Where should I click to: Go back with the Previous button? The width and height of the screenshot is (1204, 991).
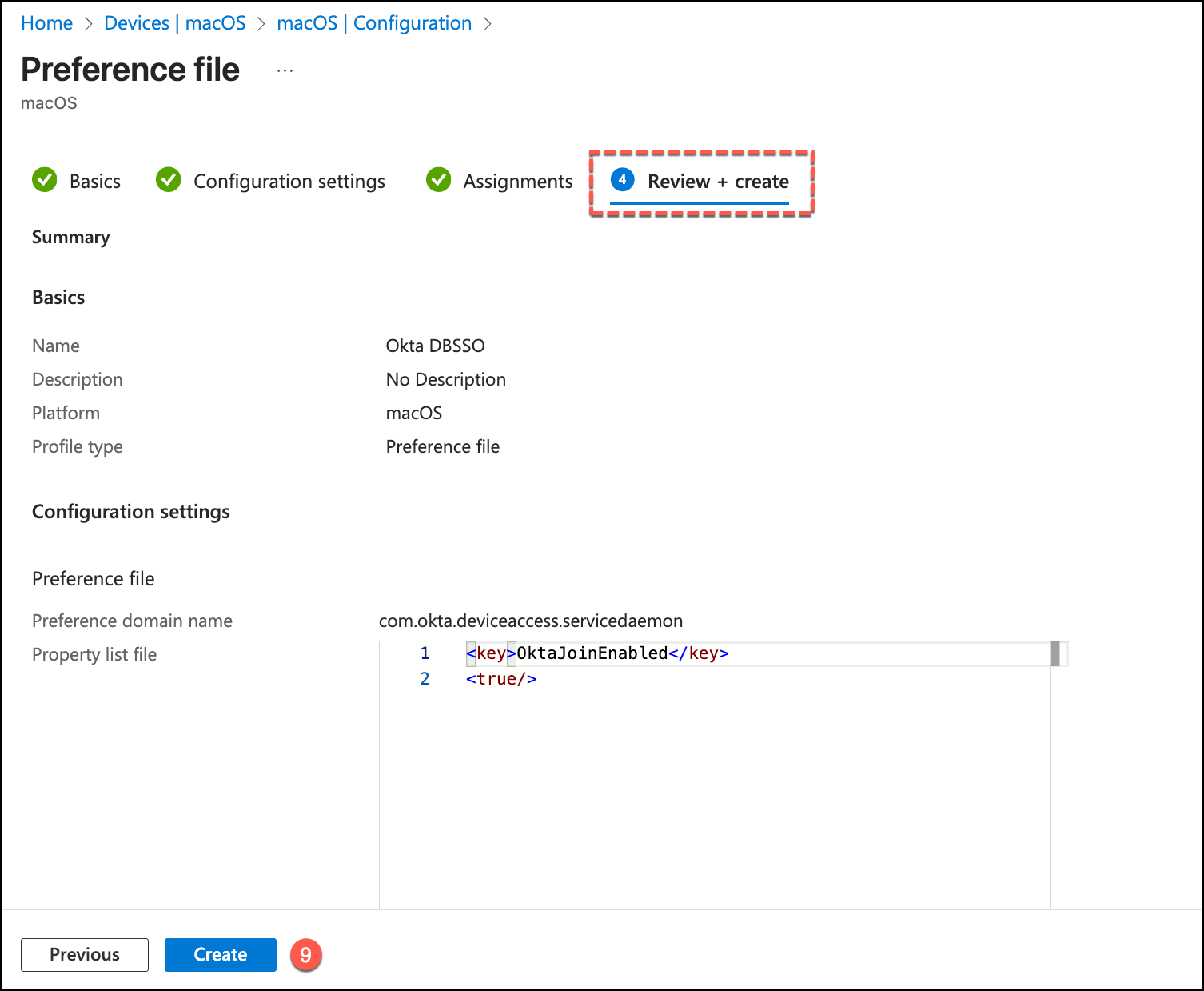point(85,955)
